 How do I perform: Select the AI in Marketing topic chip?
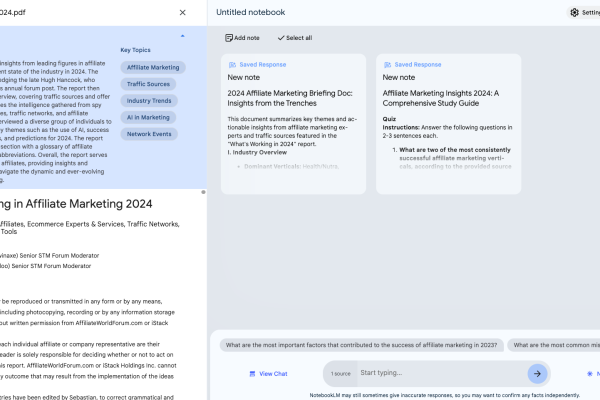[148, 117]
